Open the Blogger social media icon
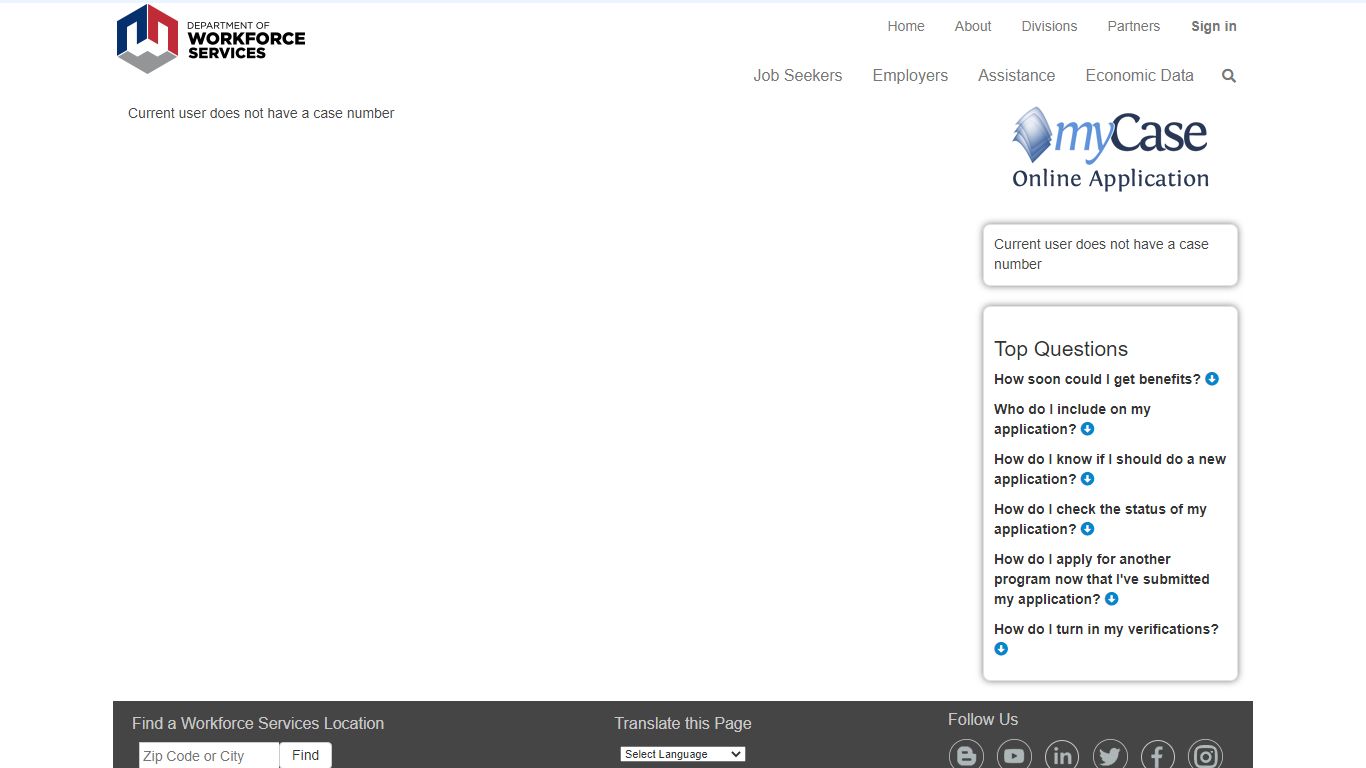 [966, 756]
